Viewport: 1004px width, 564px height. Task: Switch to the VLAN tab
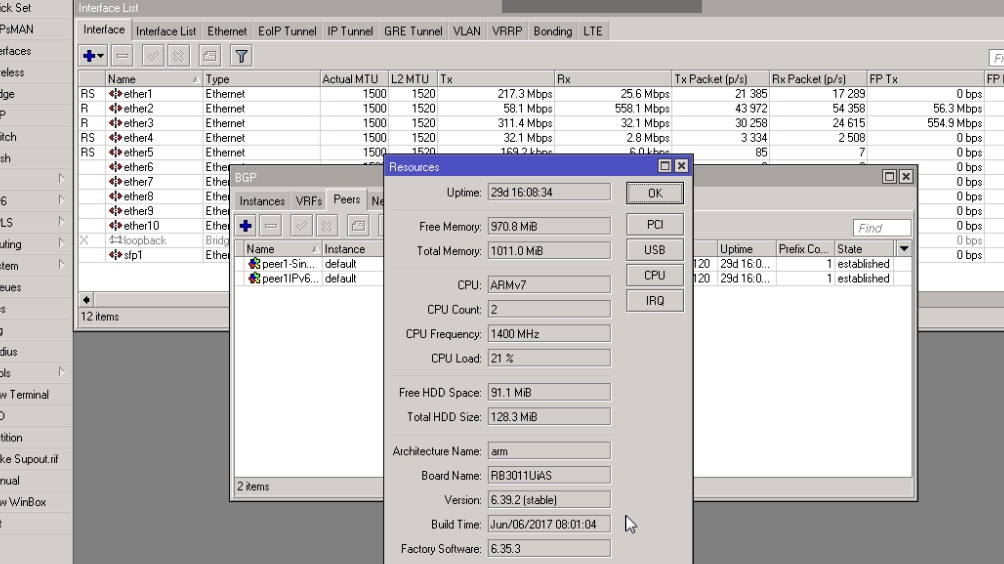[x=466, y=31]
